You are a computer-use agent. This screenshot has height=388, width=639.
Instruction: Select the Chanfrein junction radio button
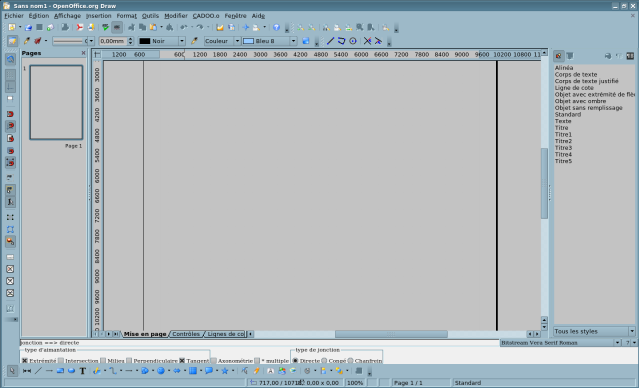[350, 361]
